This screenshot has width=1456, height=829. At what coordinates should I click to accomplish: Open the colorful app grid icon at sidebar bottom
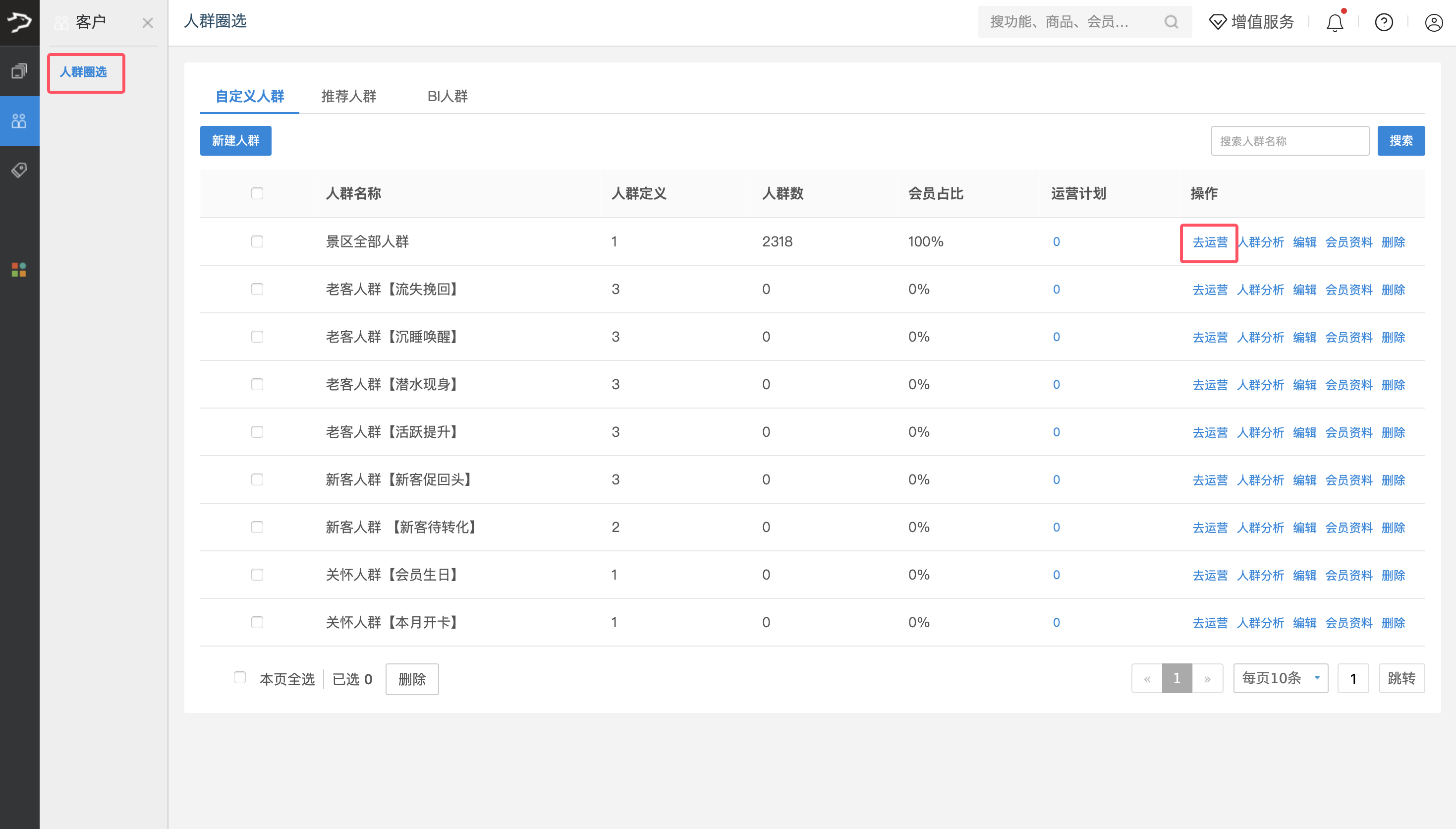tap(19, 269)
